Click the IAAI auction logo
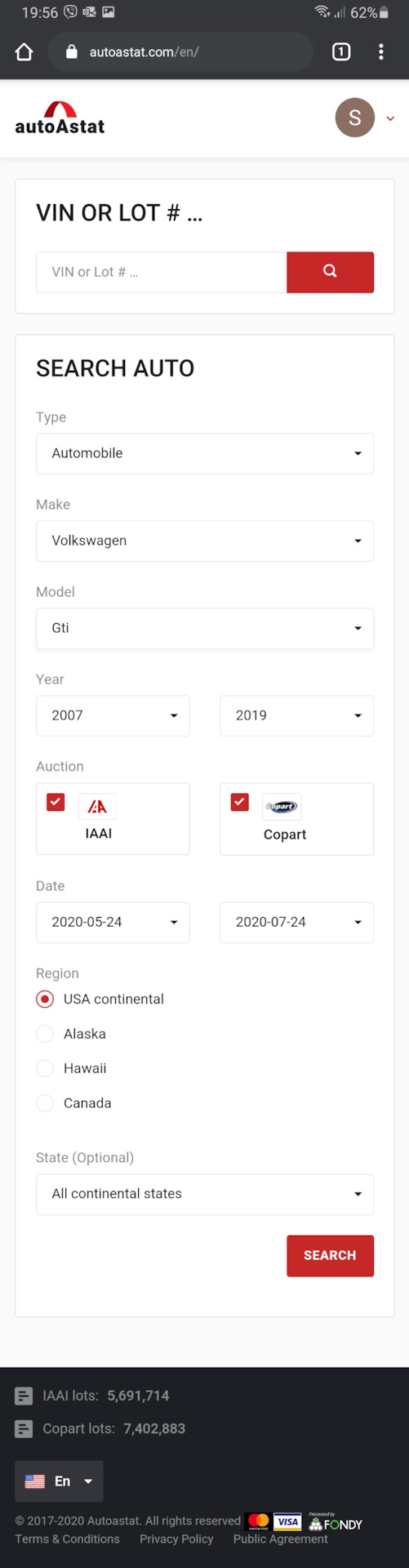This screenshot has height=1568, width=409. 97,807
